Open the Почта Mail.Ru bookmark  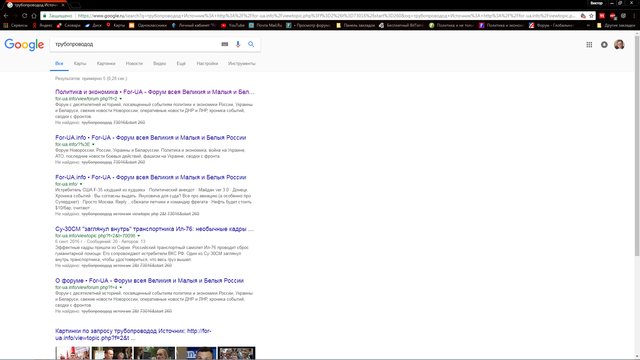pos(266,25)
